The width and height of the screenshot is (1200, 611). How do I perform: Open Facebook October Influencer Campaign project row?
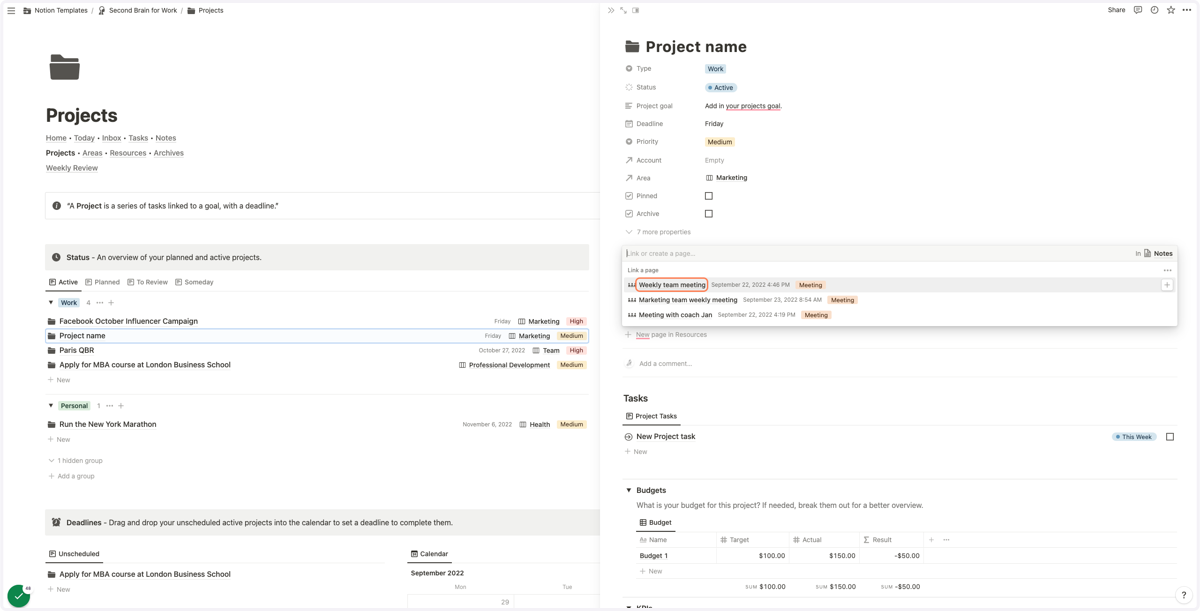click(317, 321)
